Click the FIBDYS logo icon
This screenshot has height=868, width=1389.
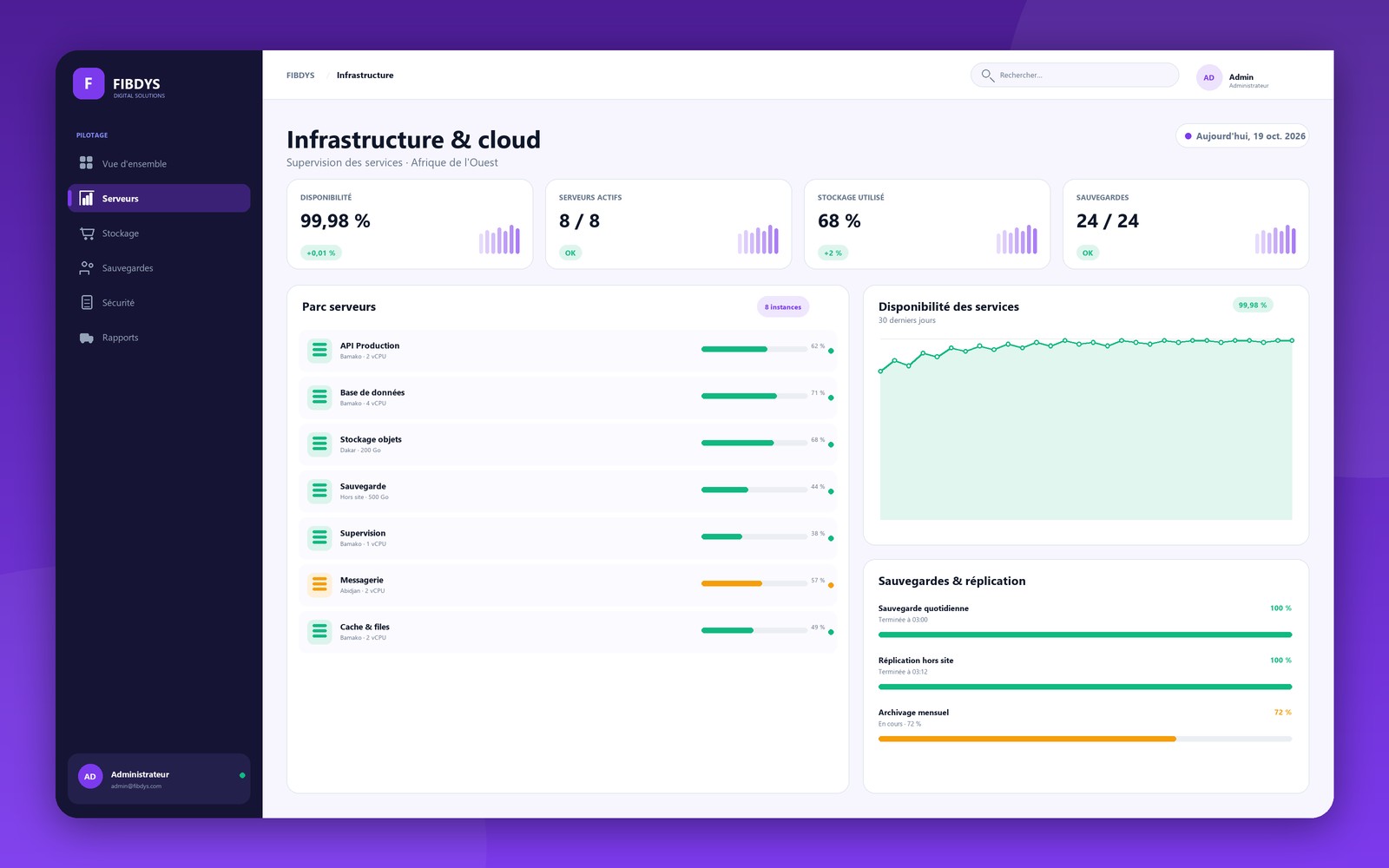click(89, 83)
